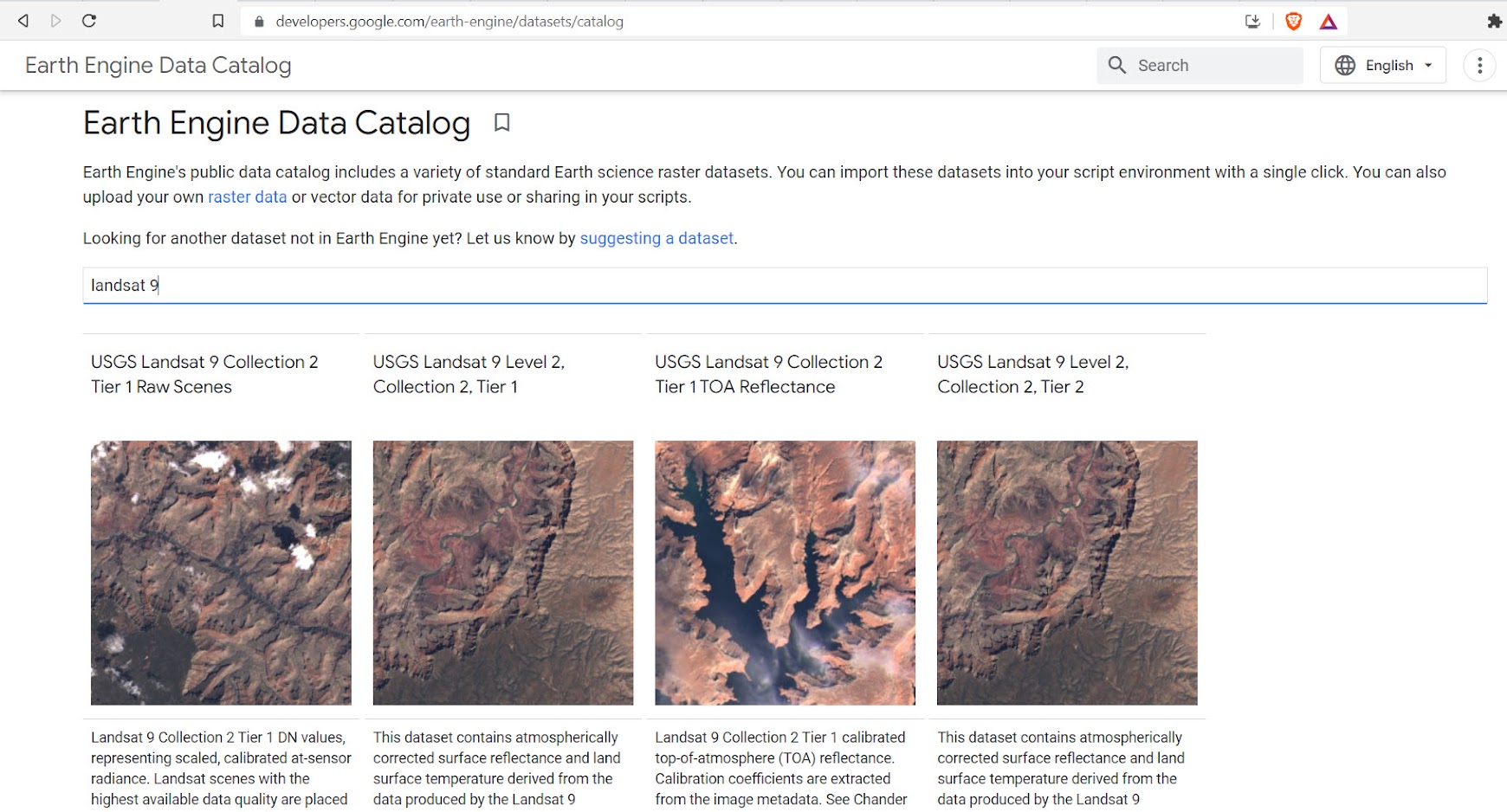Click the globe icon beside English
This screenshot has width=1507, height=812.
[x=1345, y=65]
